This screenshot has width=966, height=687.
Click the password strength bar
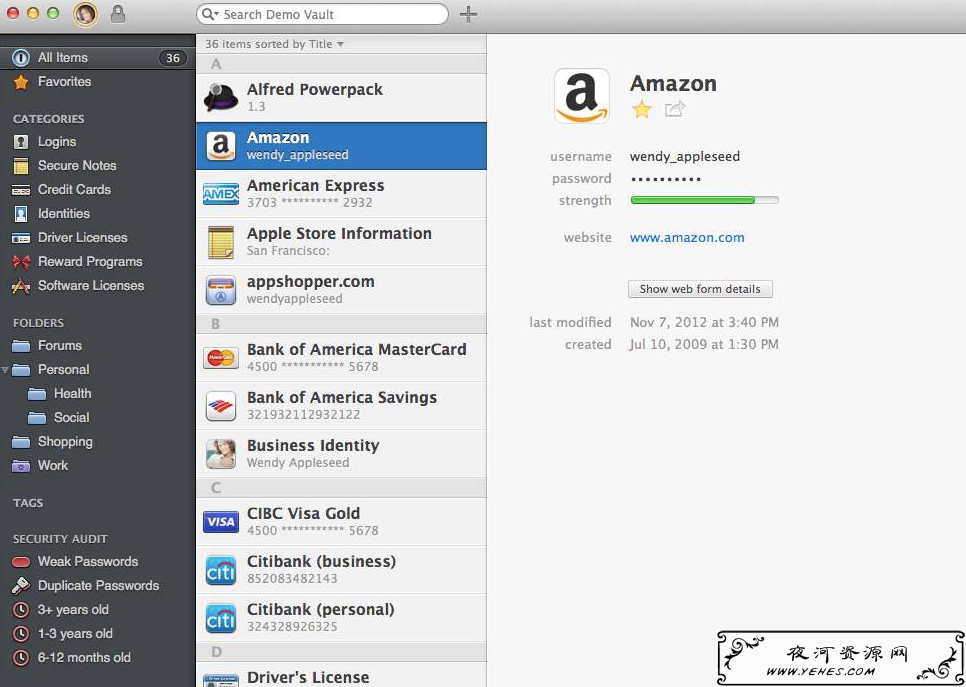coord(704,200)
